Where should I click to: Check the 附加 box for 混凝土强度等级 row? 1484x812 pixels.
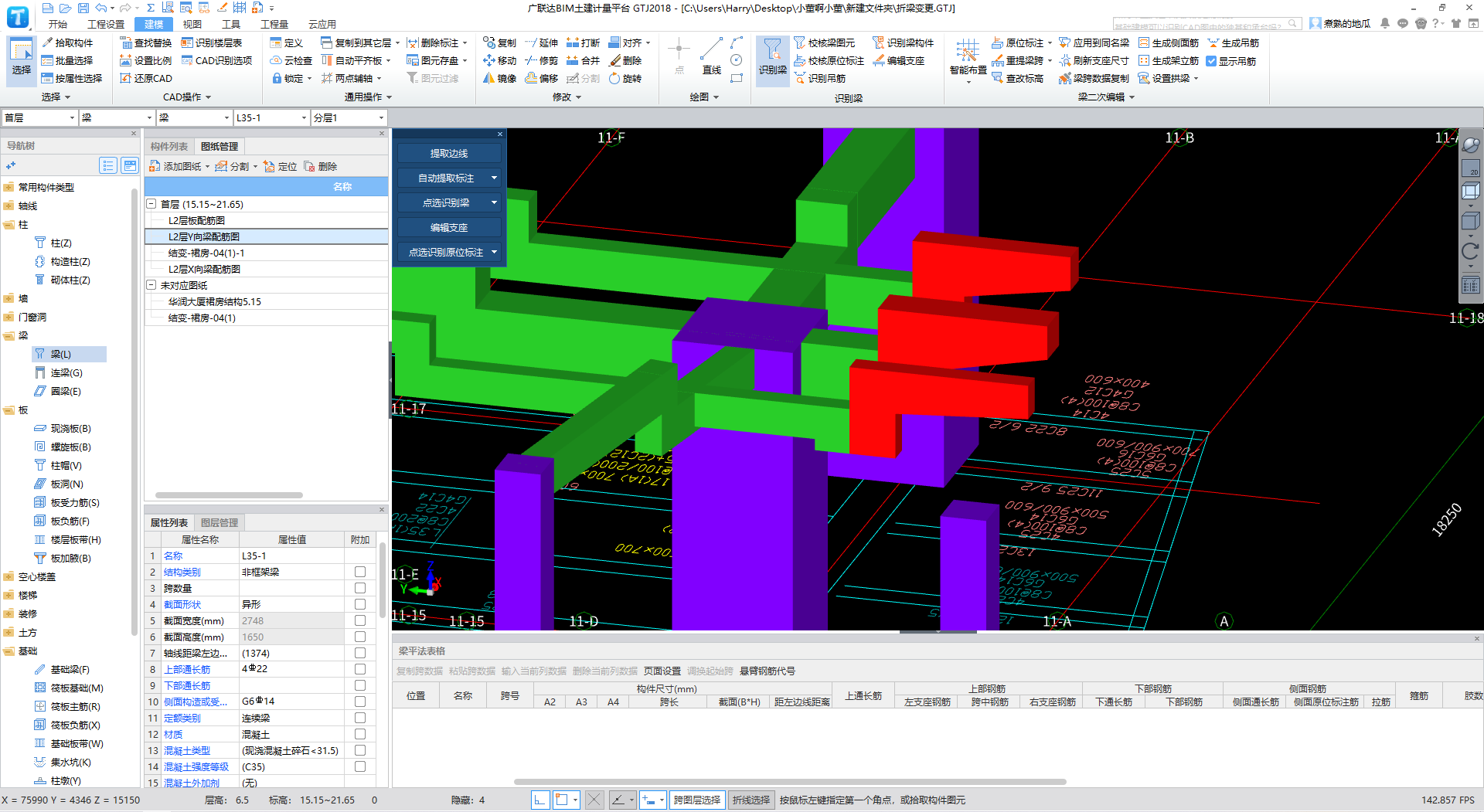[360, 766]
